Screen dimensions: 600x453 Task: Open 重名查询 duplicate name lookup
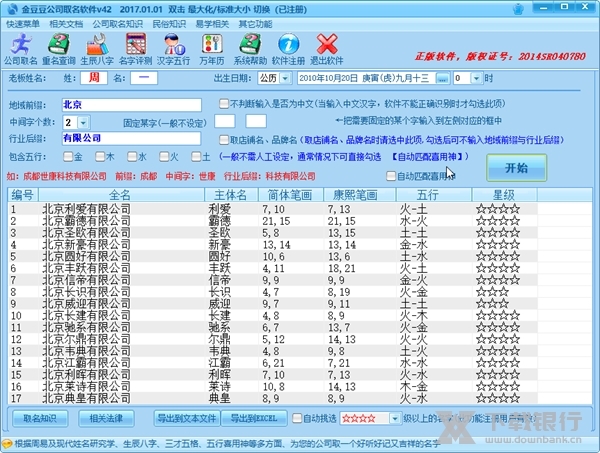[59, 49]
